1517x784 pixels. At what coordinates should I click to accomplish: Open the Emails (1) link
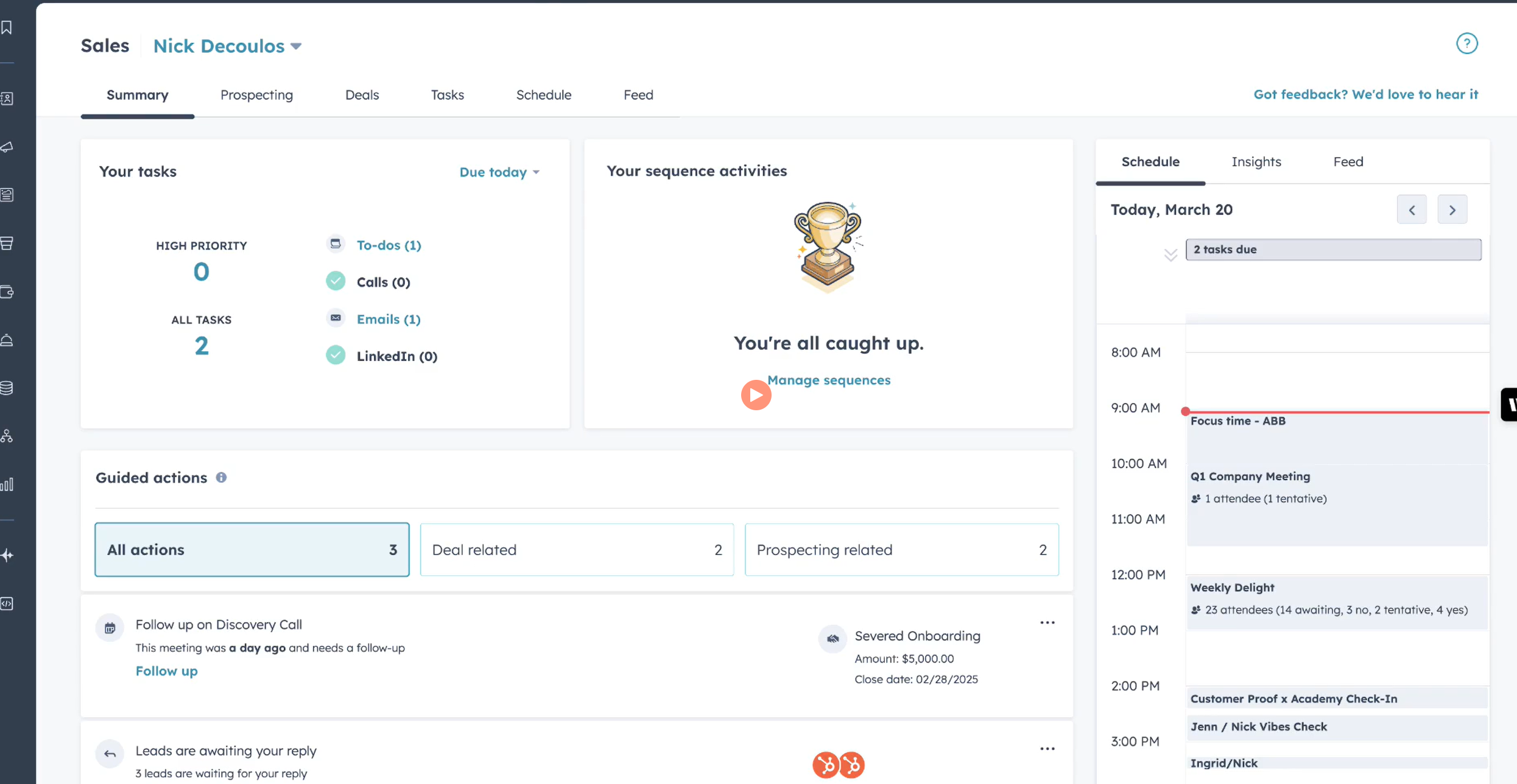(x=389, y=320)
